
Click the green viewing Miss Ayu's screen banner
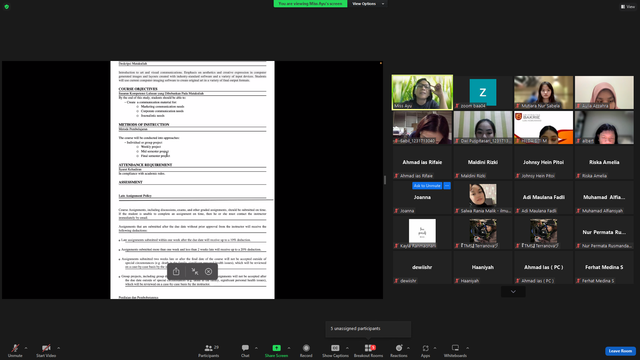[310, 4]
